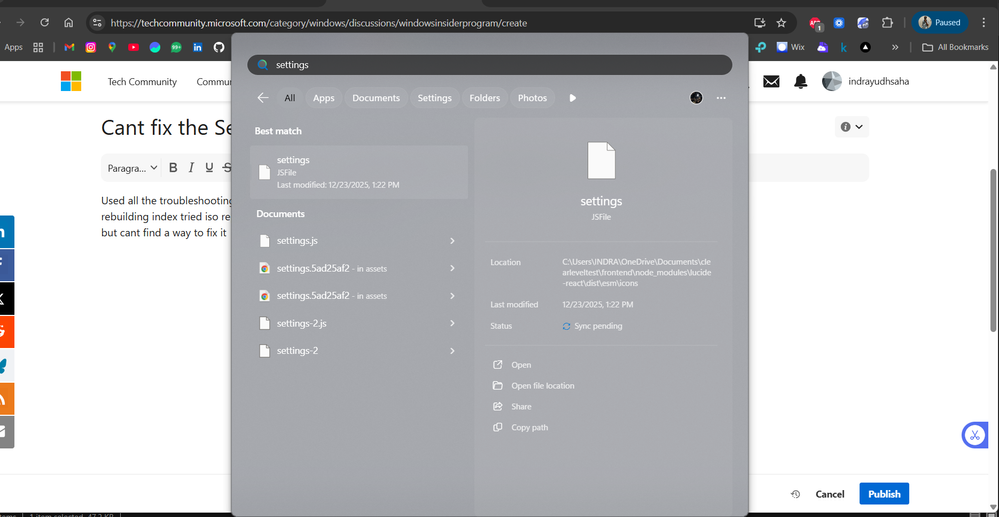
Task: Click the search box containing 'settings'
Action: 489,65
